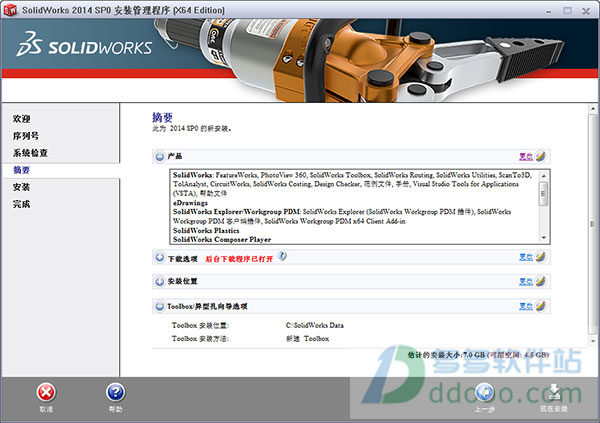Click the SolidWorks installer title bar icon
Viewport: 600px width, 423px height.
point(10,10)
